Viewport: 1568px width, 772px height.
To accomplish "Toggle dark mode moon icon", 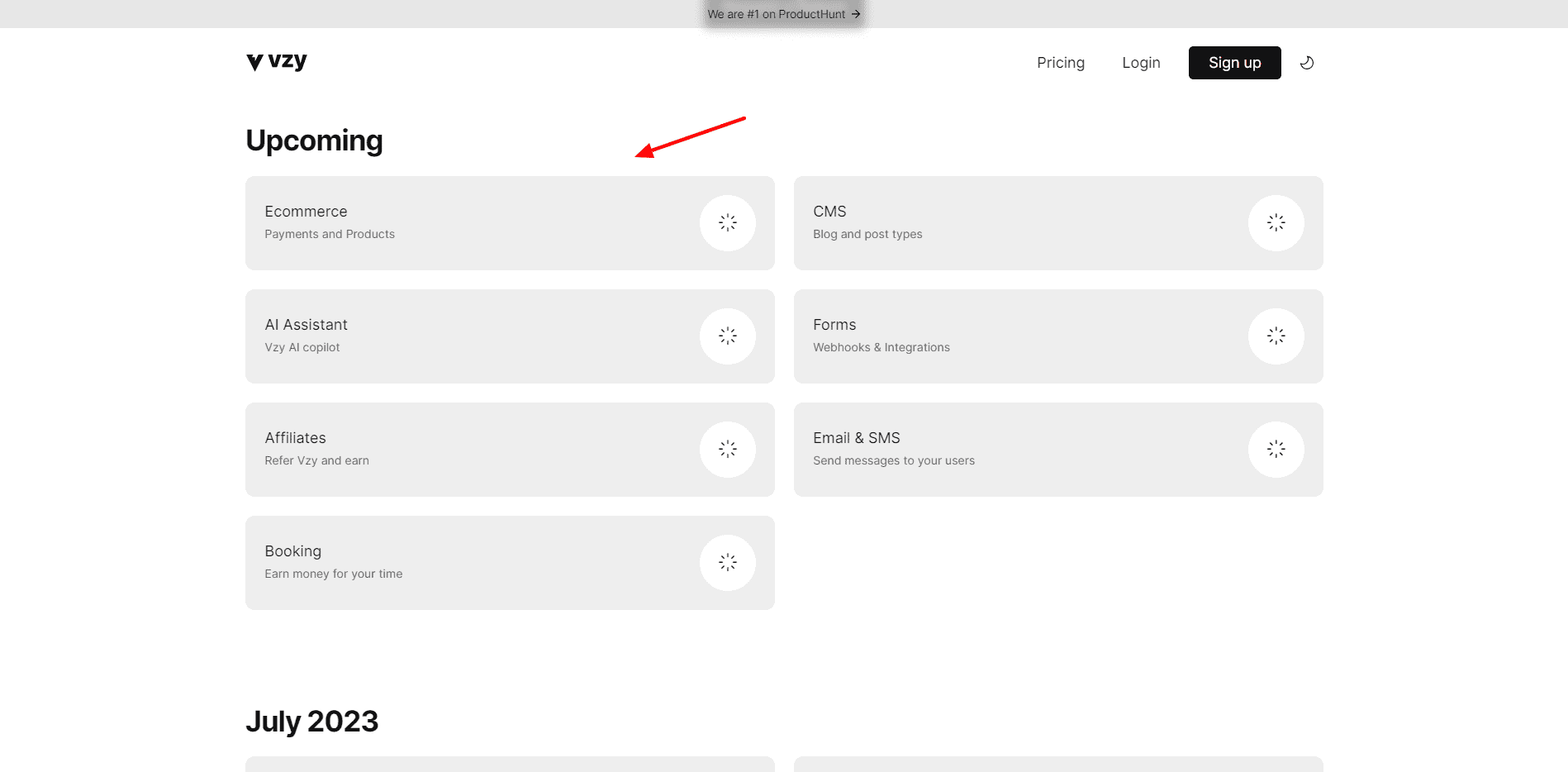I will pyautogui.click(x=1307, y=63).
